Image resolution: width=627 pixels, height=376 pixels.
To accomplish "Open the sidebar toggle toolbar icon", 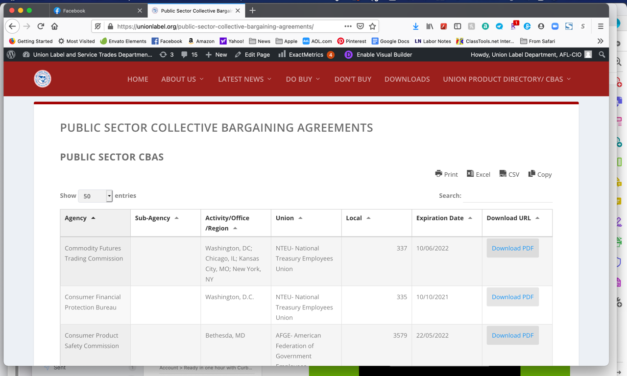I will (x=457, y=26).
